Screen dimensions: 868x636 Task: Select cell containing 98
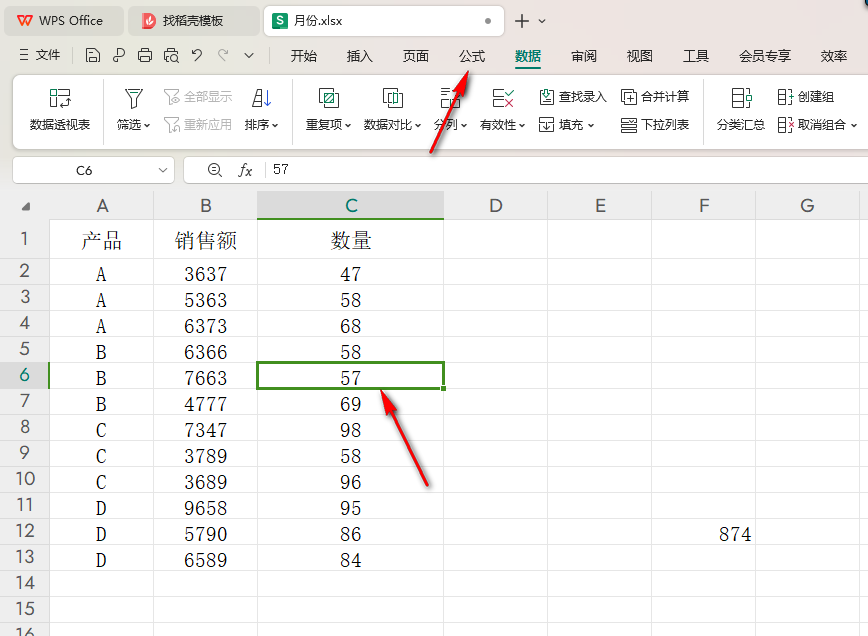pyautogui.click(x=350, y=430)
